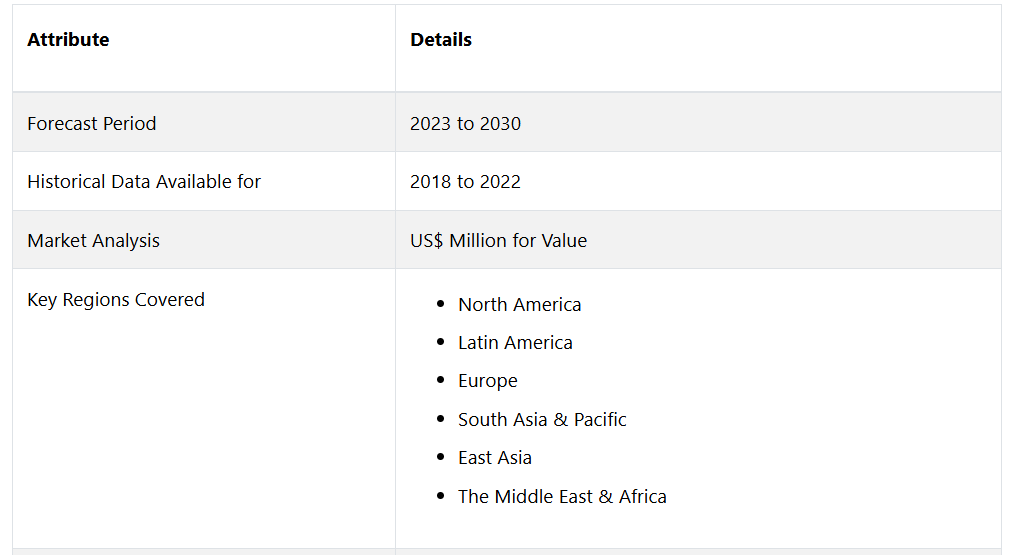Click the 2023 to 2030 value

[x=465, y=124]
